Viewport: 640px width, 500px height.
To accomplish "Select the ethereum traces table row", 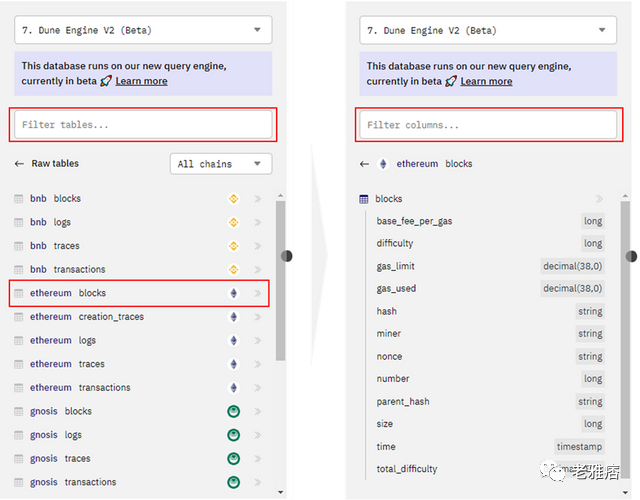I will coord(139,364).
